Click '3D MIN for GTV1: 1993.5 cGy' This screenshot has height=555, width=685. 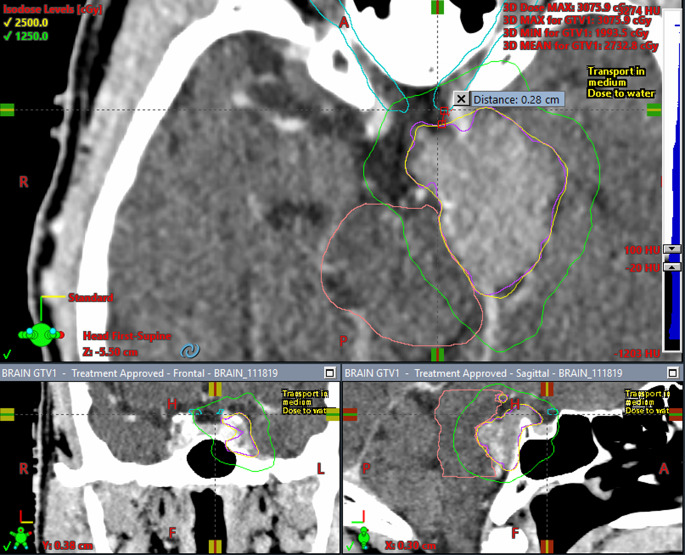pyautogui.click(x=576, y=33)
